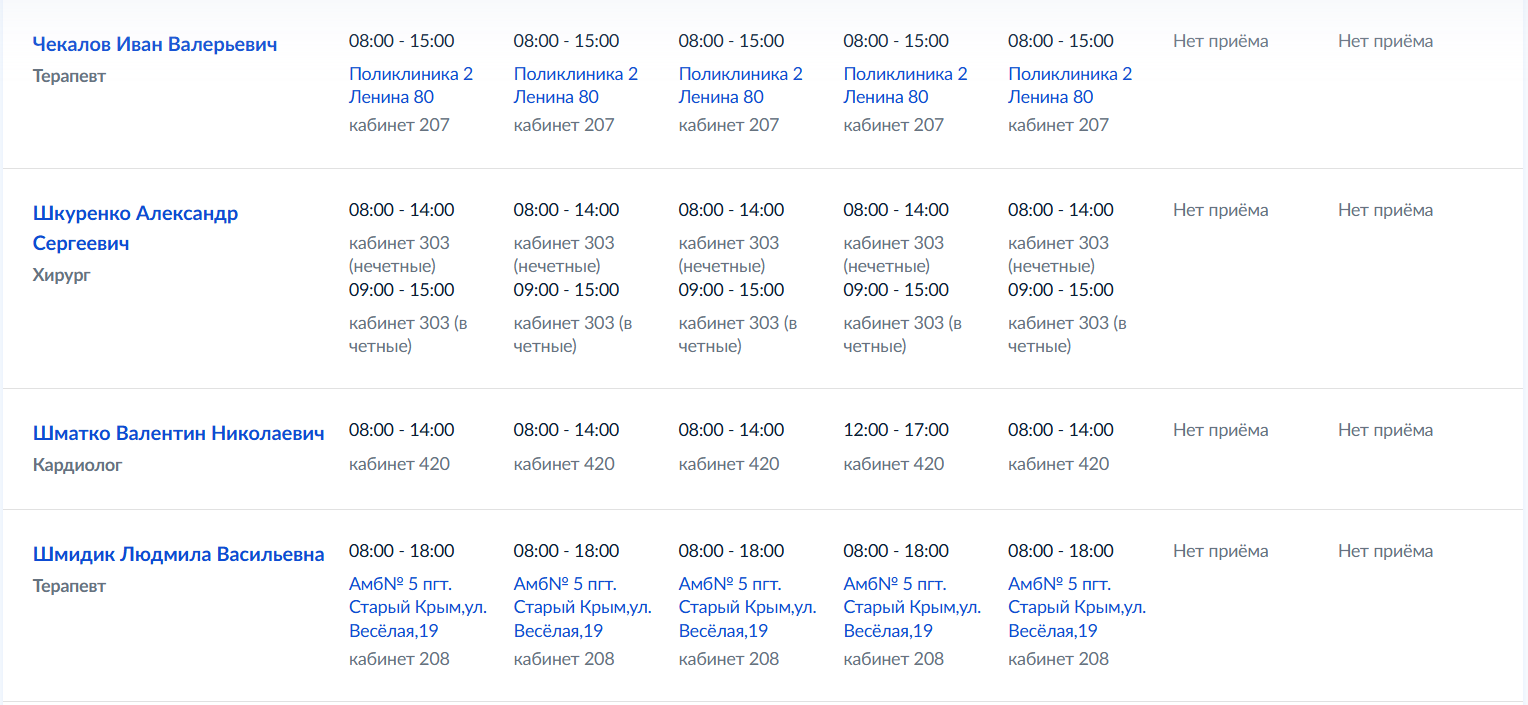Click first-column Поликлиника 2 Ленина 80 link
The image size is (1528, 705).
(411, 85)
